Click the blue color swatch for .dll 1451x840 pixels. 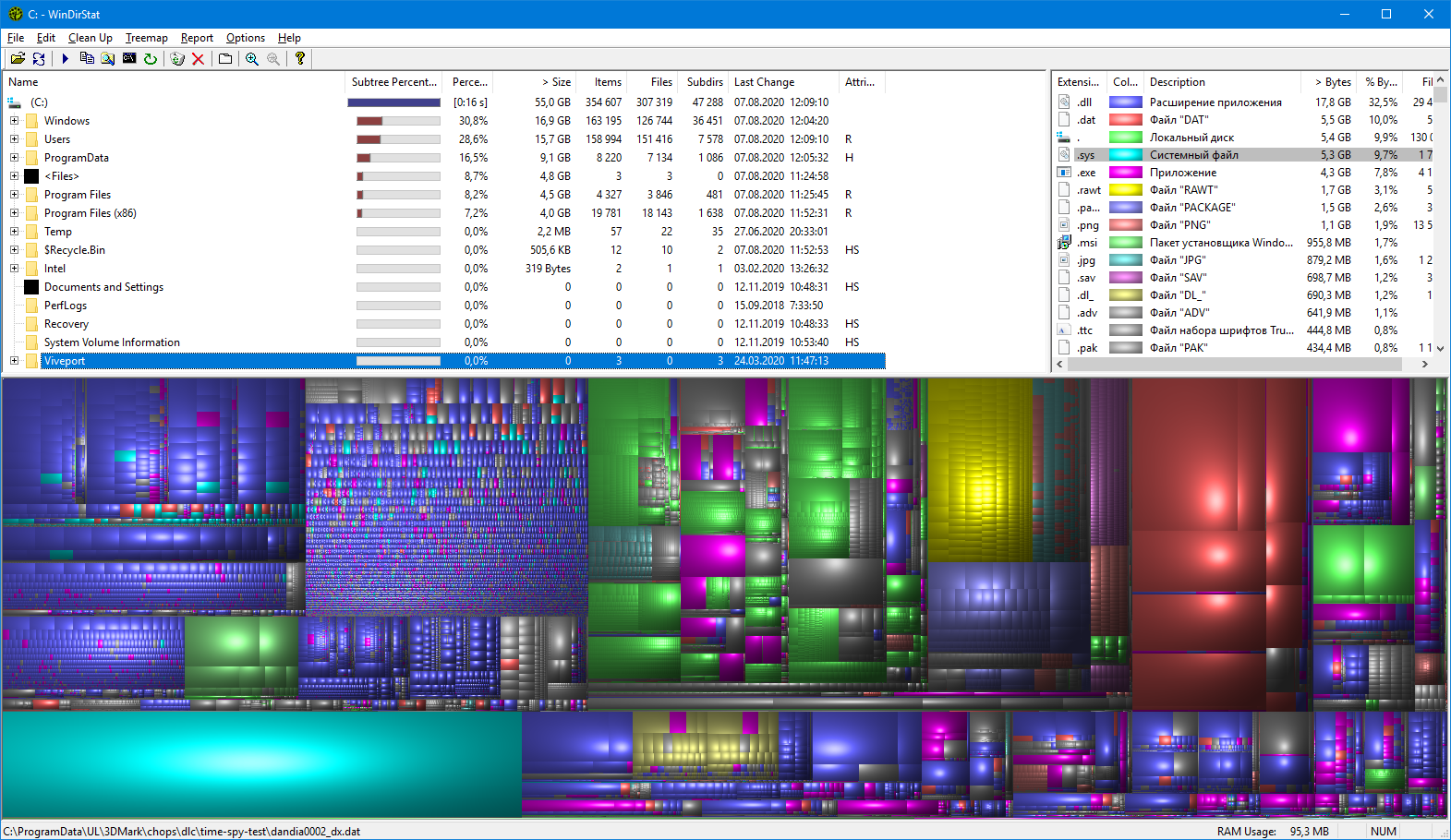coord(1126,102)
